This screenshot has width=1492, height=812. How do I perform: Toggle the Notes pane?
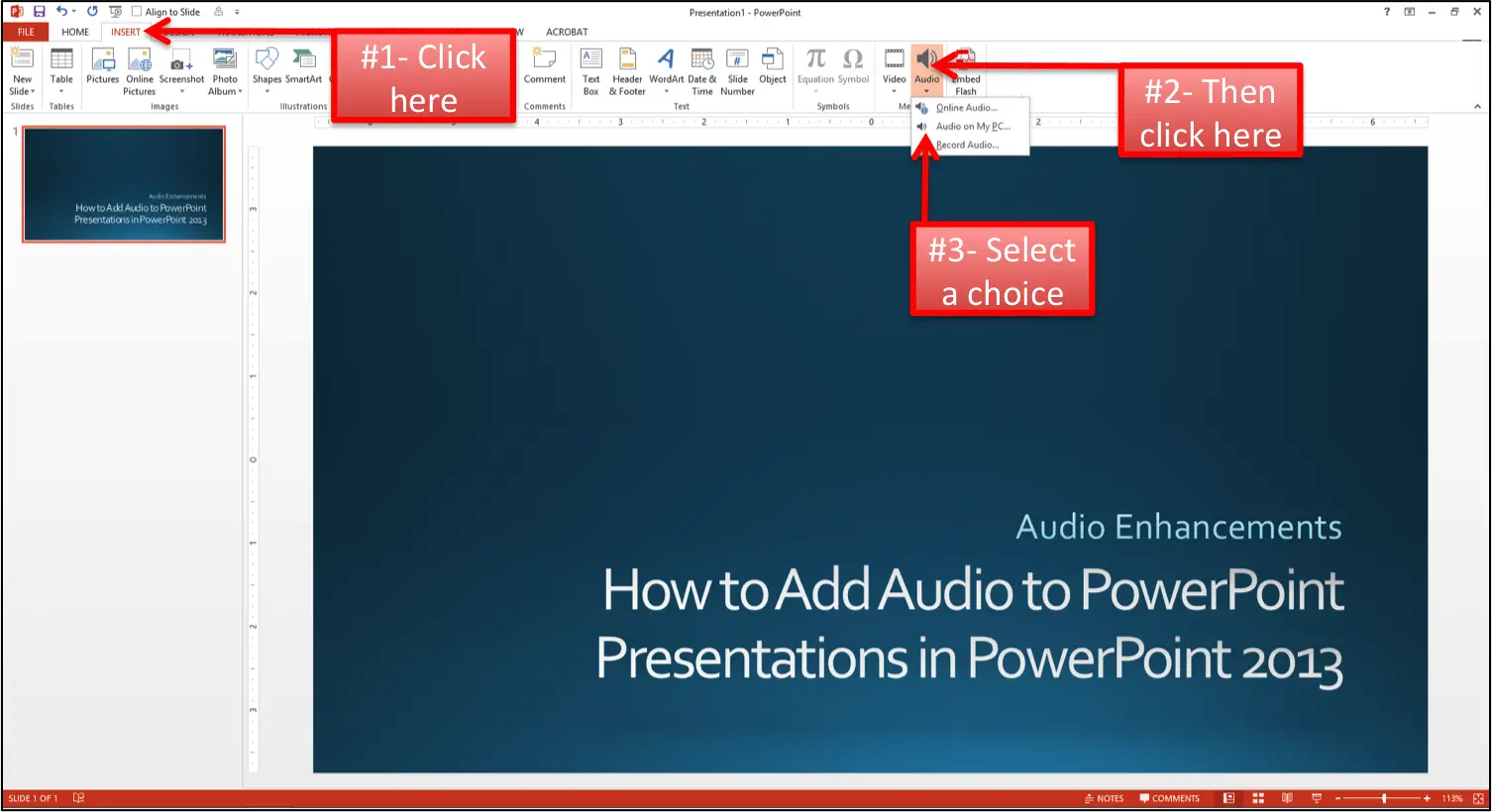coord(1104,798)
